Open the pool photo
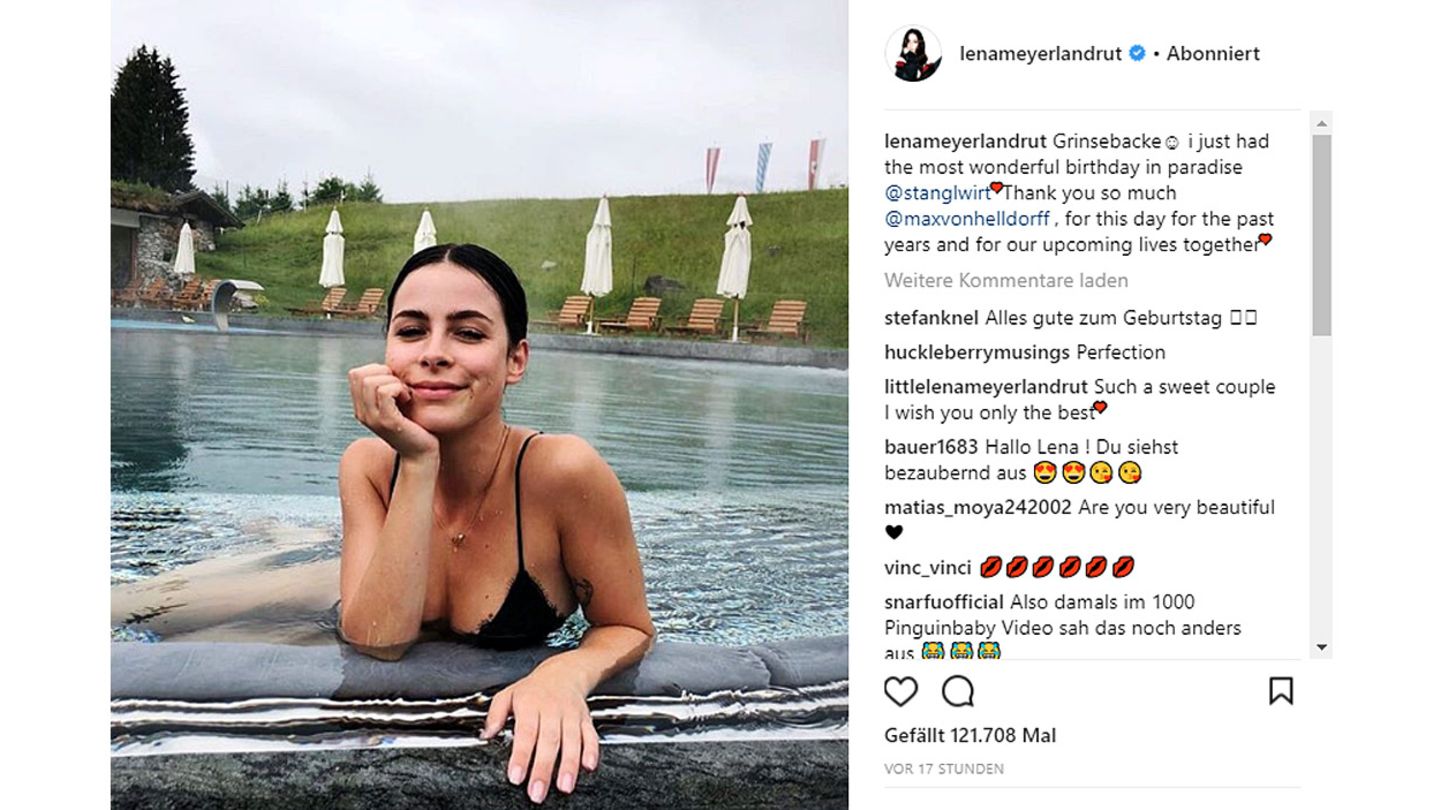The image size is (1440, 810). point(479,405)
